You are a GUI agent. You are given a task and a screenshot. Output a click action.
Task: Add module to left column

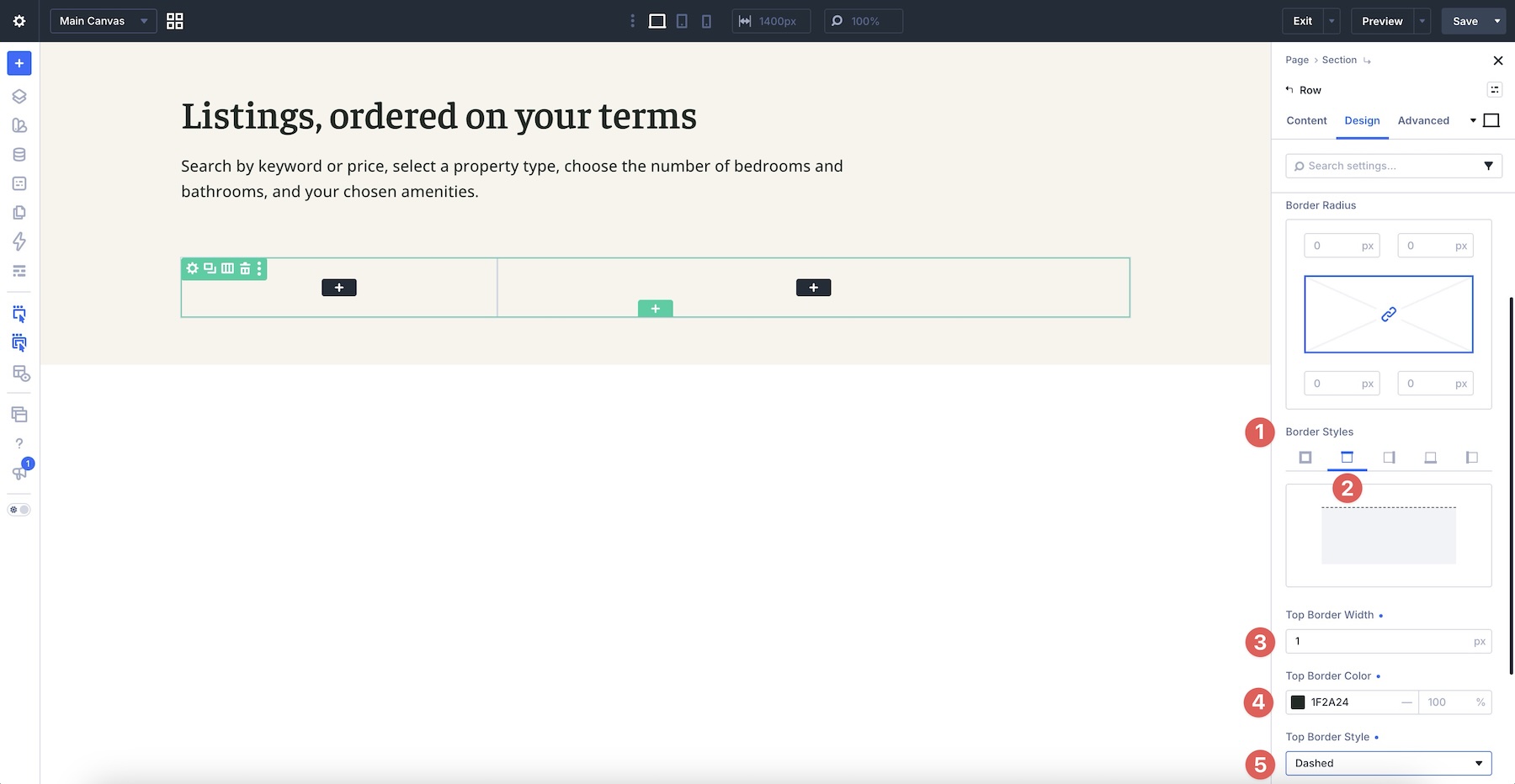coord(339,288)
